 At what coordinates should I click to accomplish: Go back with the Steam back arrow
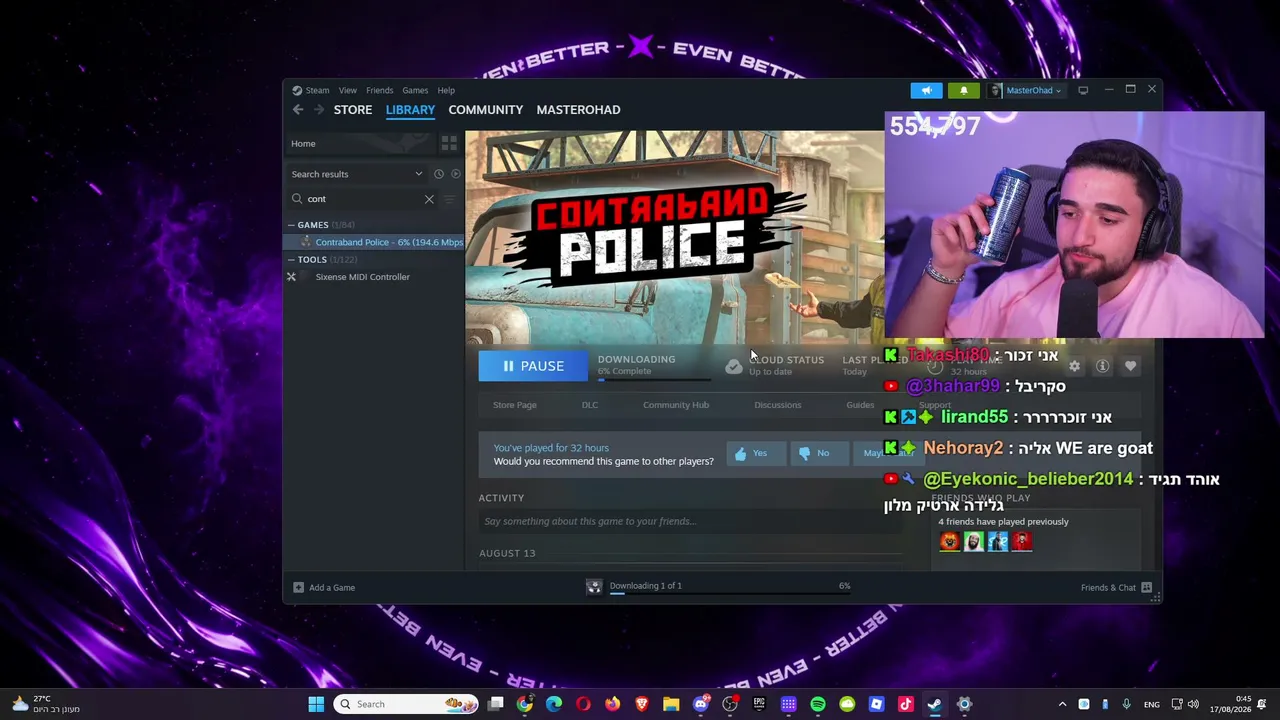coord(298,110)
